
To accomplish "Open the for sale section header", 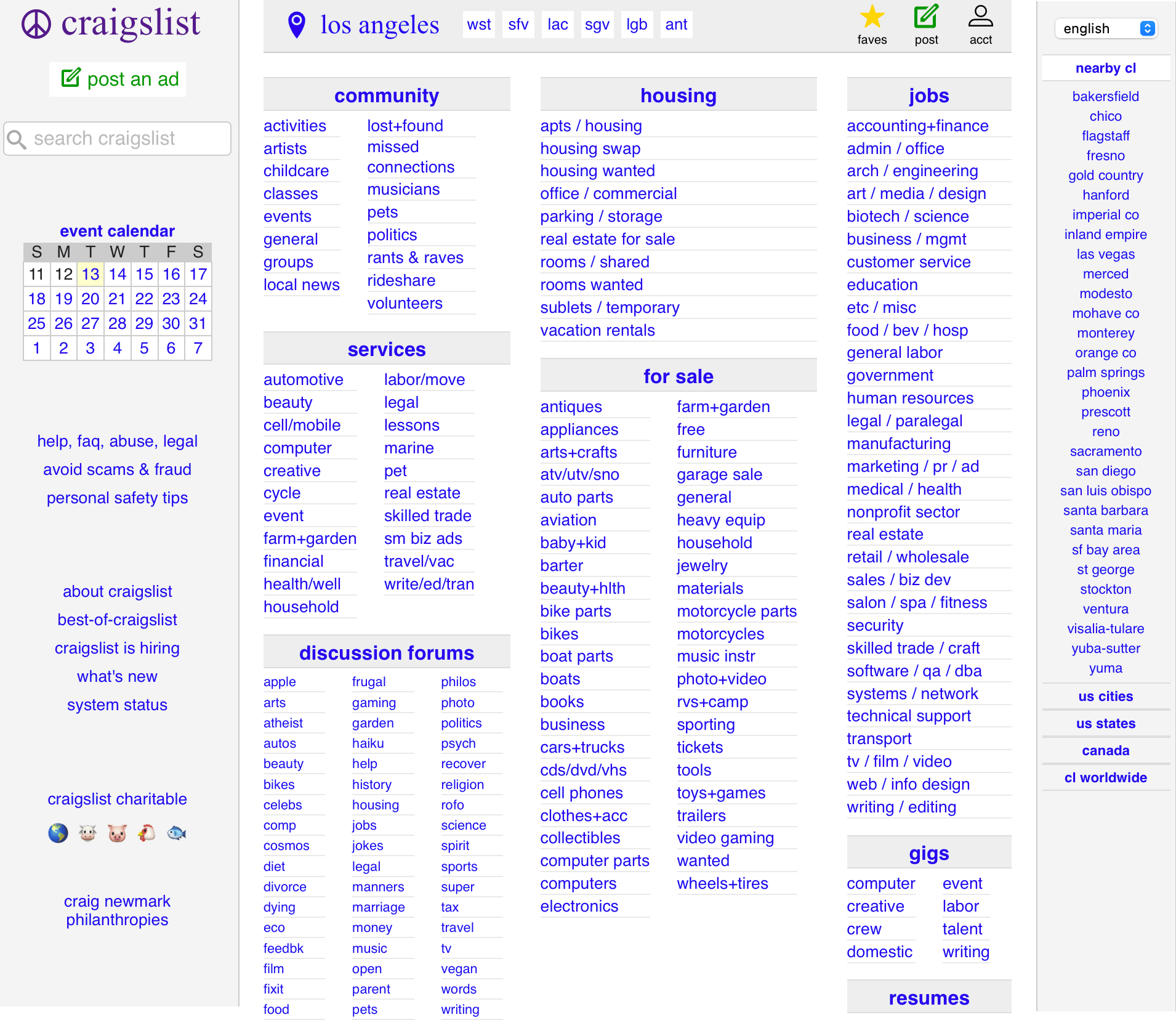I will click(679, 376).
